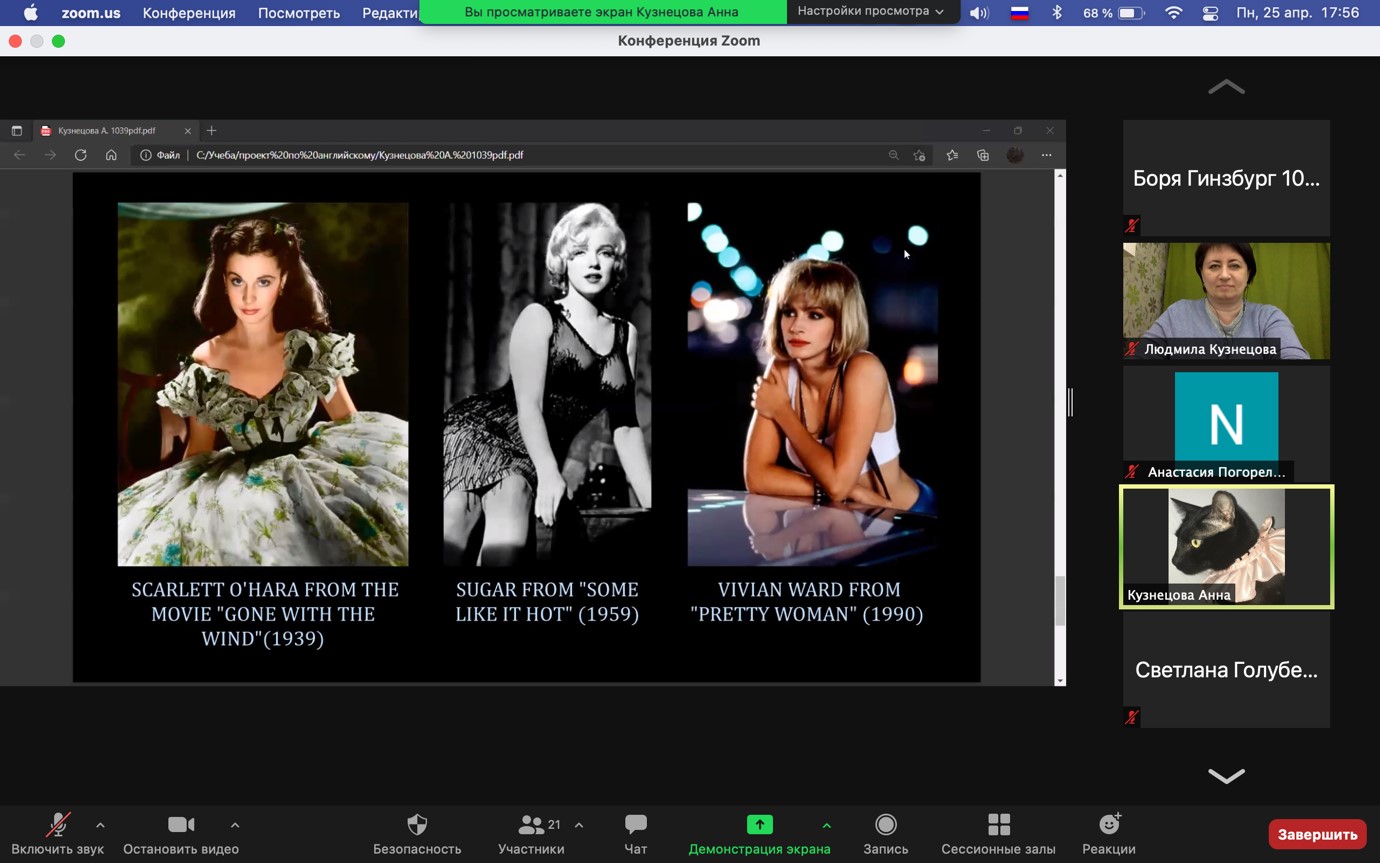Select Светлана Голубе... participant tile
The width and height of the screenshot is (1380, 863).
[x=1226, y=670]
